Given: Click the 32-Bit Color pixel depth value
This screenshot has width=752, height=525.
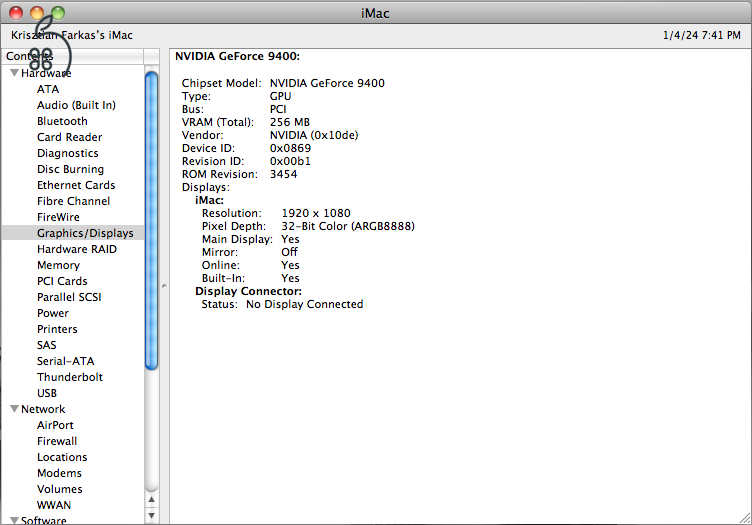Looking at the screenshot, I should tap(348, 226).
